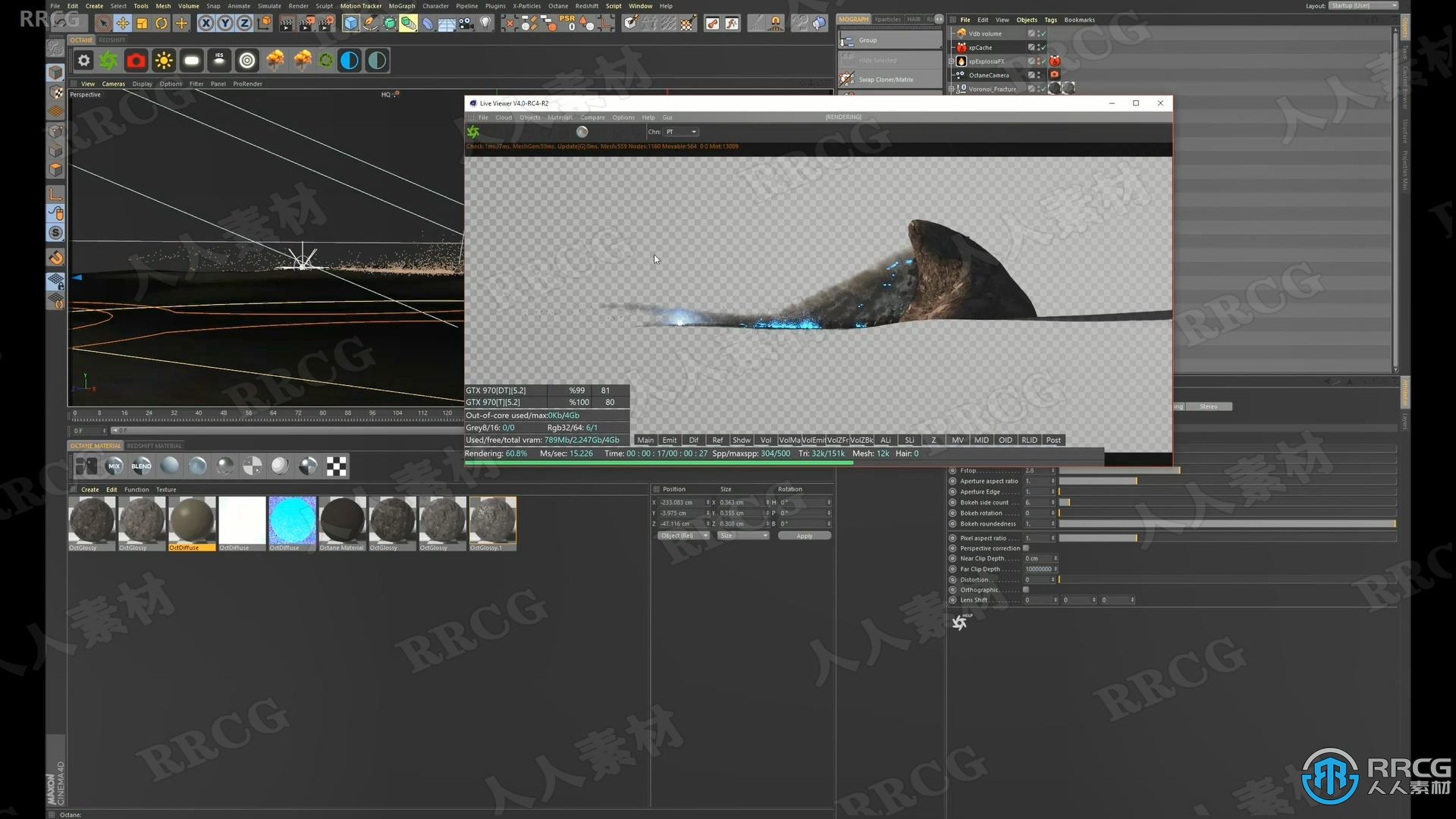Open Objects menu in Live Viewer
Screen dimensions: 1456x819
tap(529, 118)
